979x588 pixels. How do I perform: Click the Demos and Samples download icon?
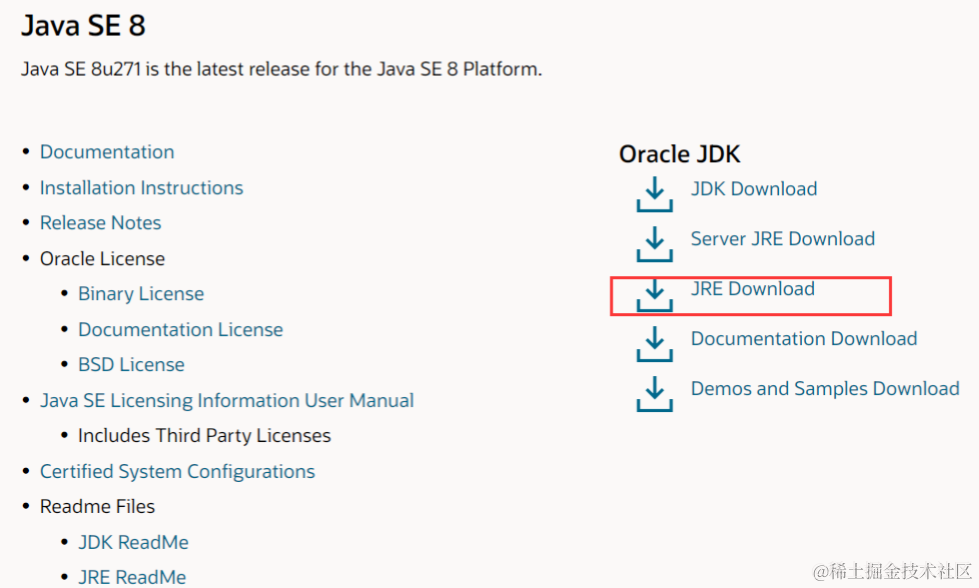[x=654, y=394]
